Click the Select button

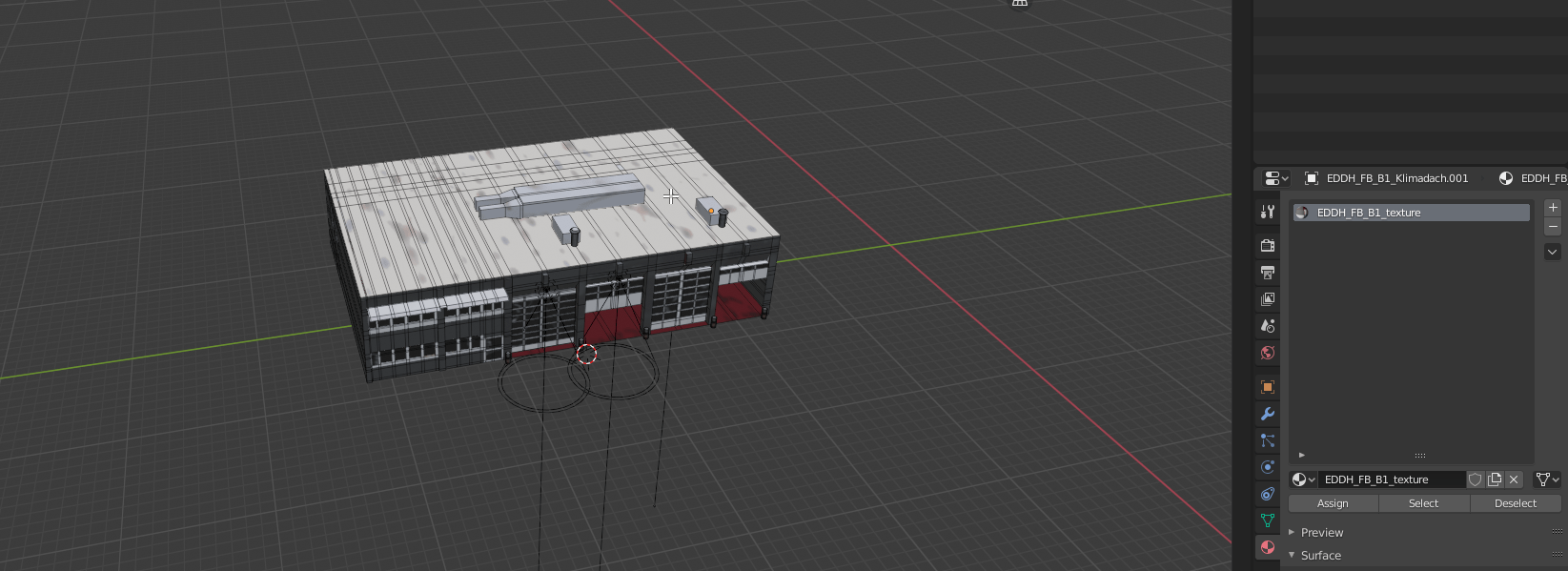tap(1424, 503)
